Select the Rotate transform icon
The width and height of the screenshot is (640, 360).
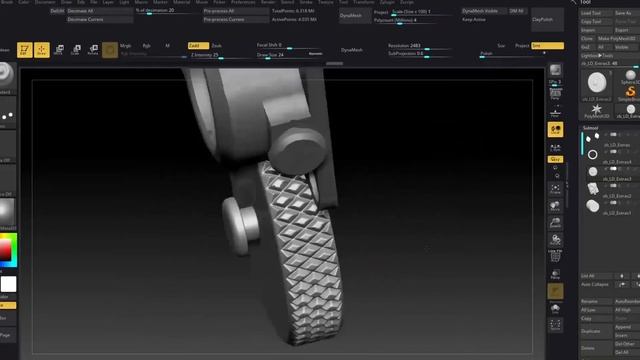[x=93, y=50]
